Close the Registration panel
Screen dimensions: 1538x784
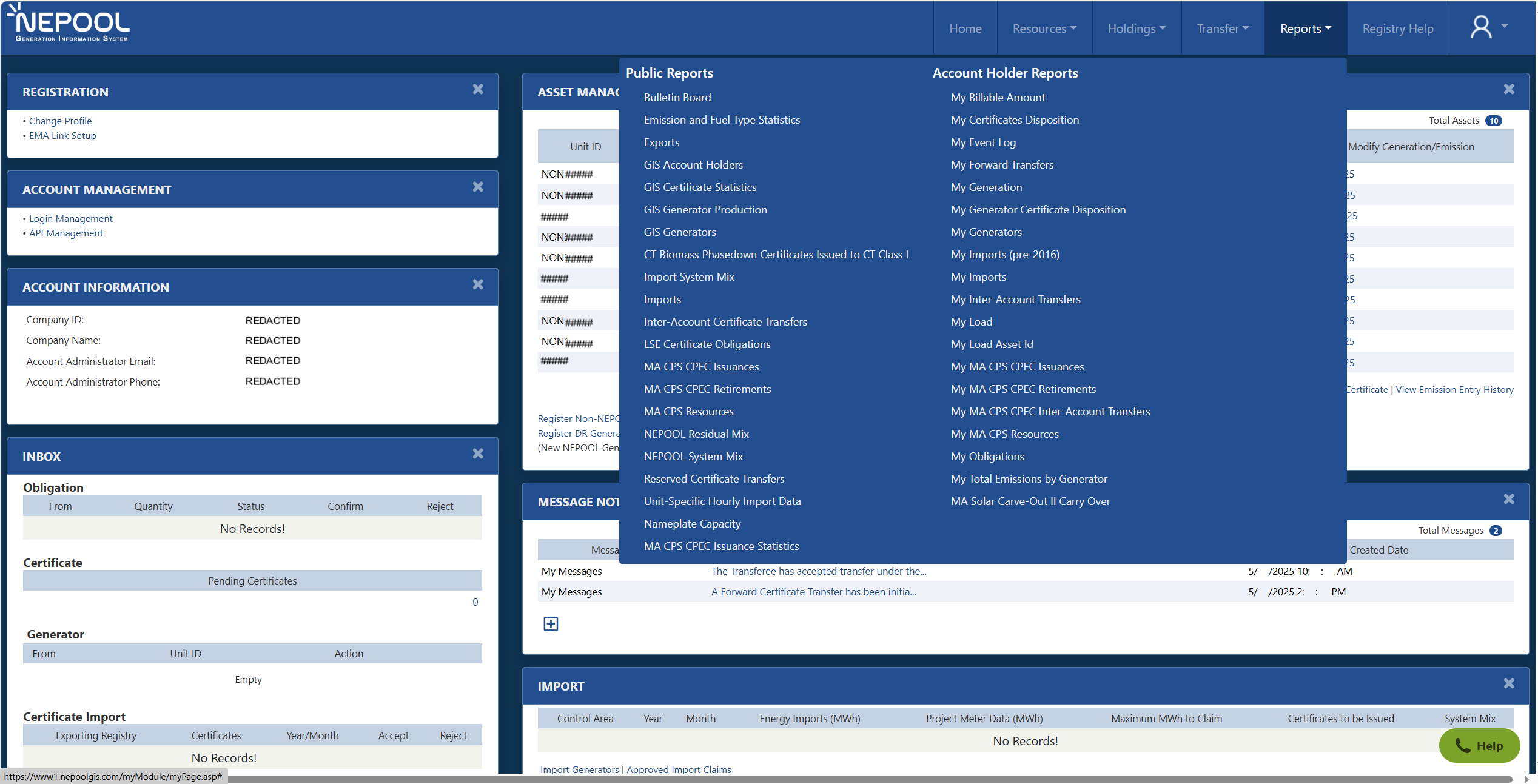point(478,90)
